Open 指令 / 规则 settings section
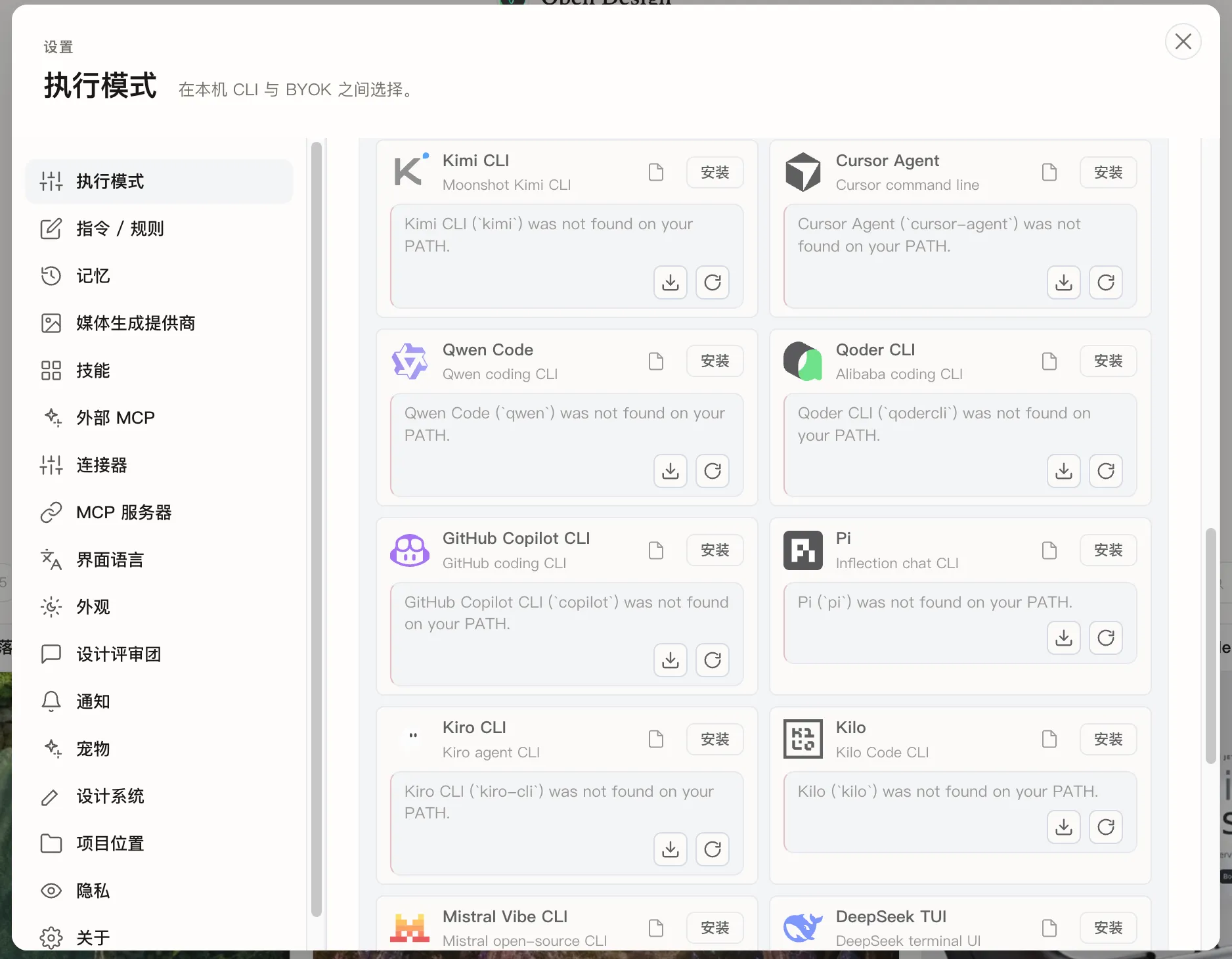The height and width of the screenshot is (959, 1232). click(x=159, y=229)
